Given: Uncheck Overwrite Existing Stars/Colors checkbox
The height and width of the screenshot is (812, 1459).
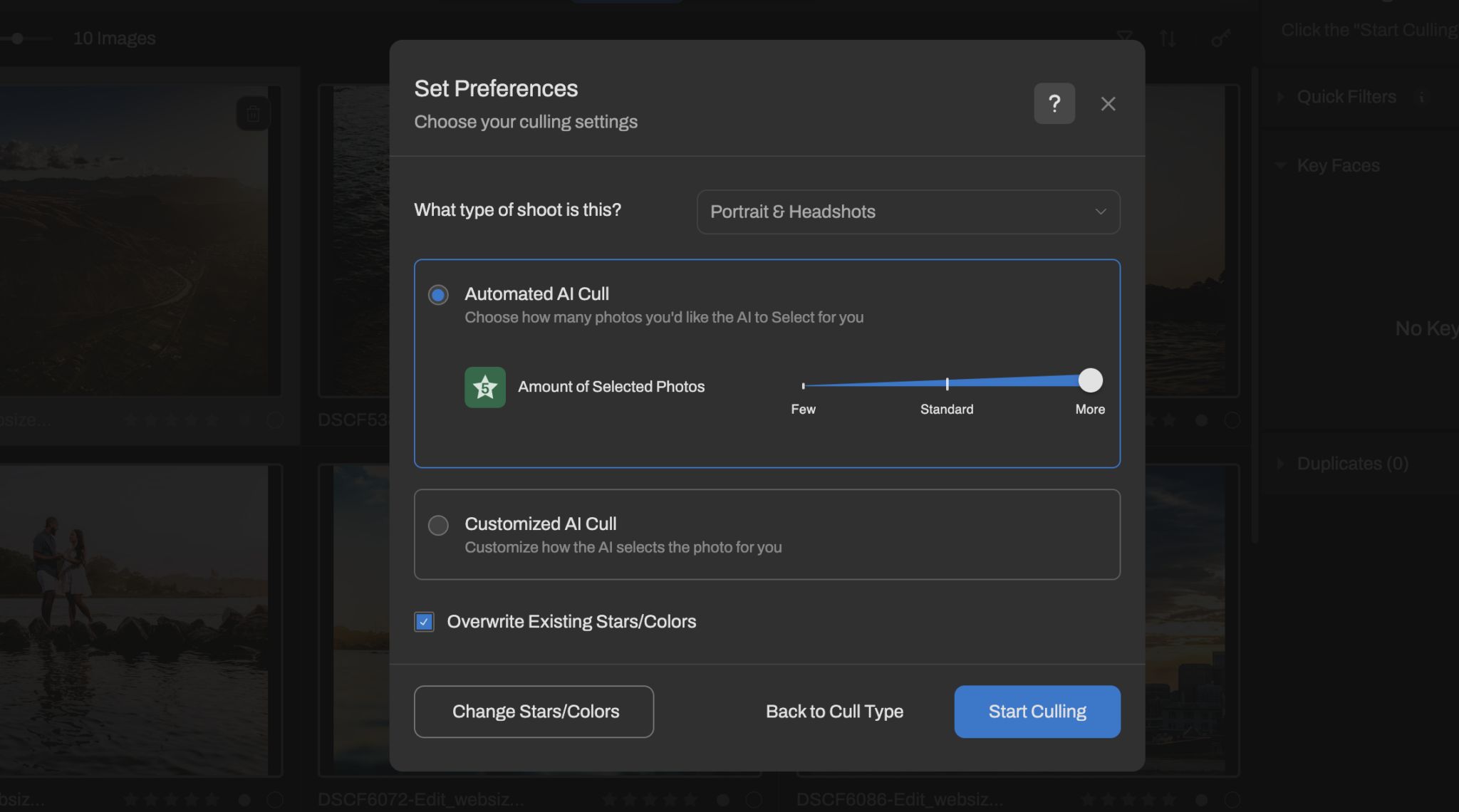Looking at the screenshot, I should coord(425,622).
